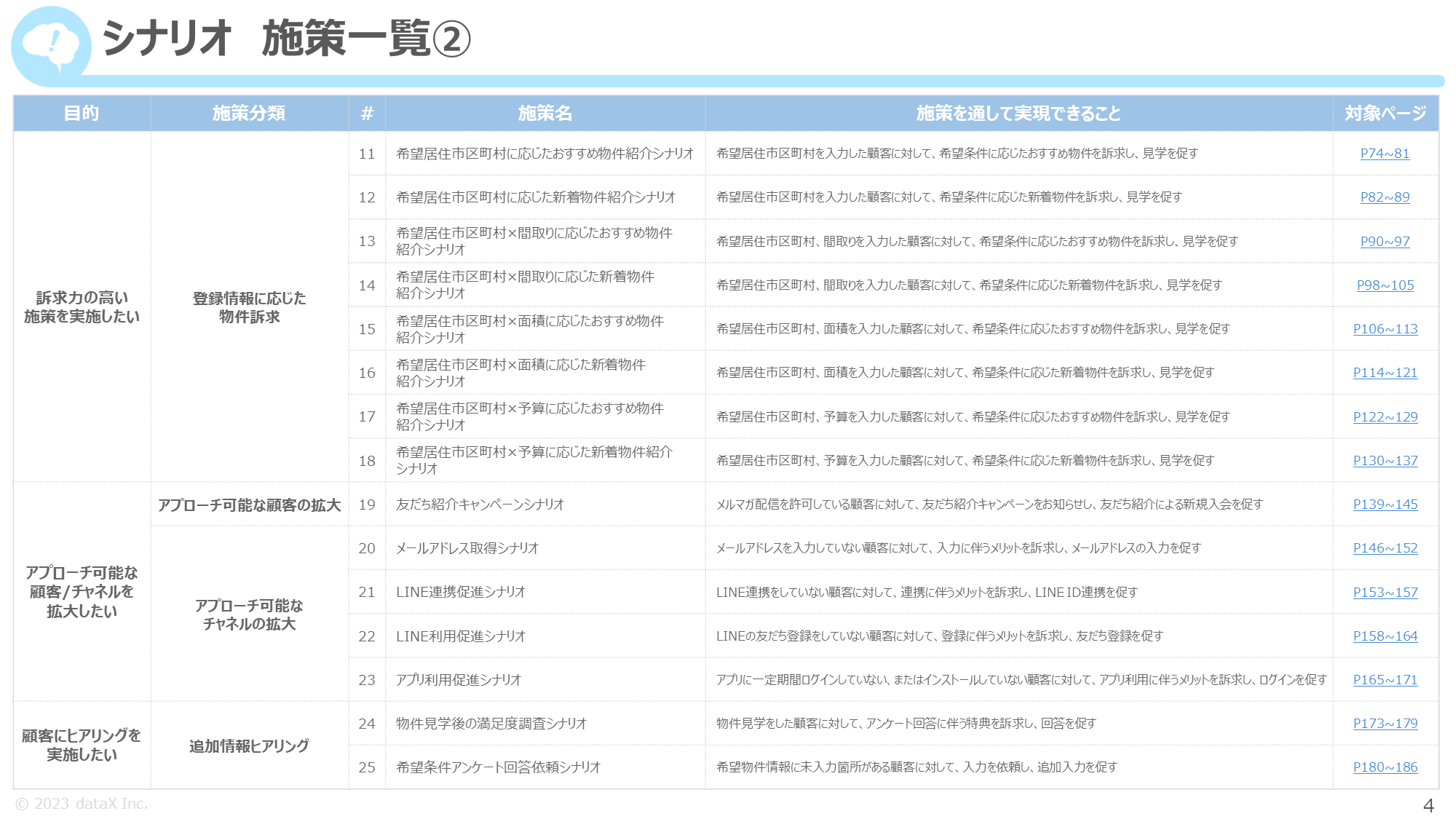Open page link P98~105
This screenshot has height=819, width=1456.
1385,285
